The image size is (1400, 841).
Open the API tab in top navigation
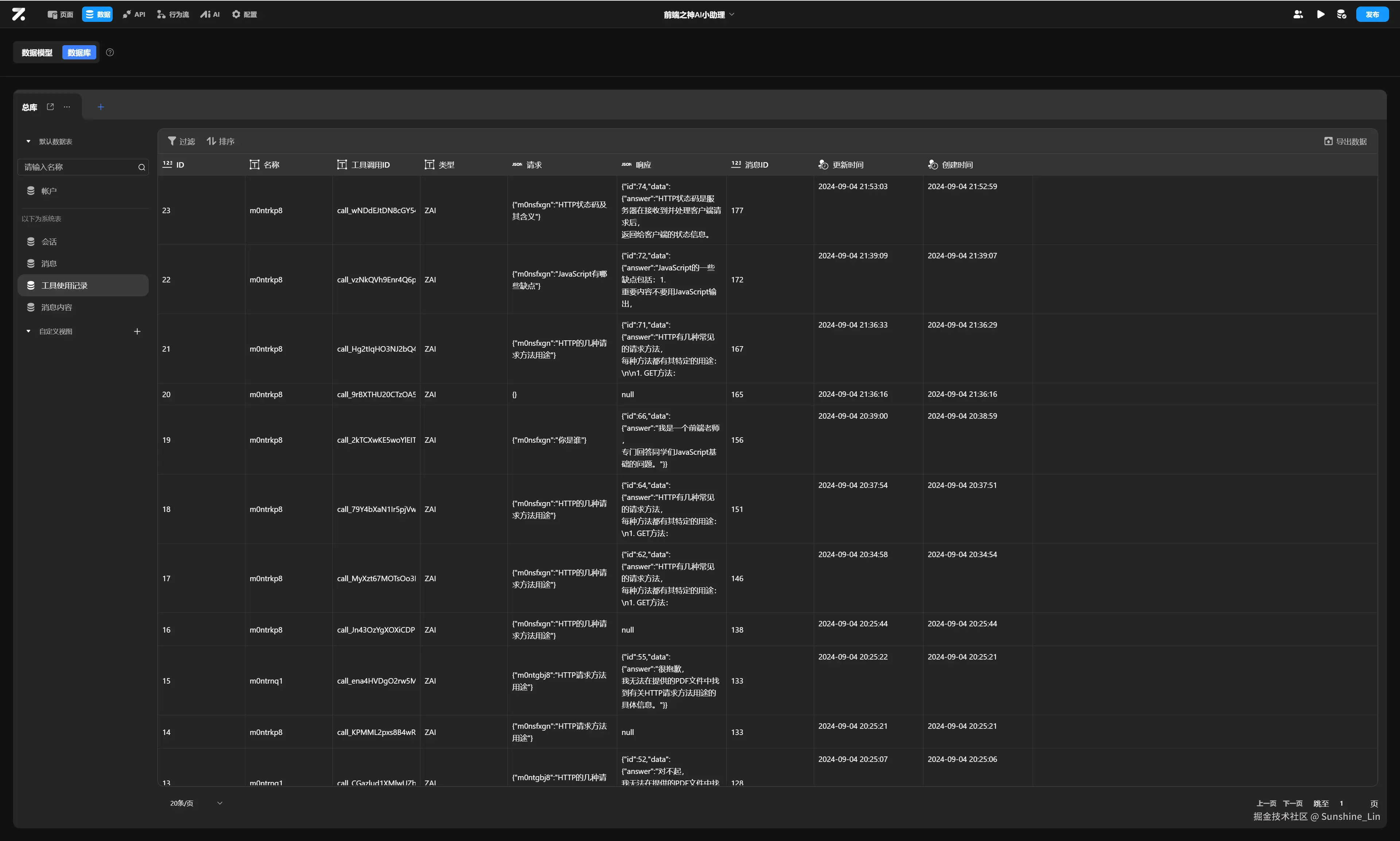135,14
